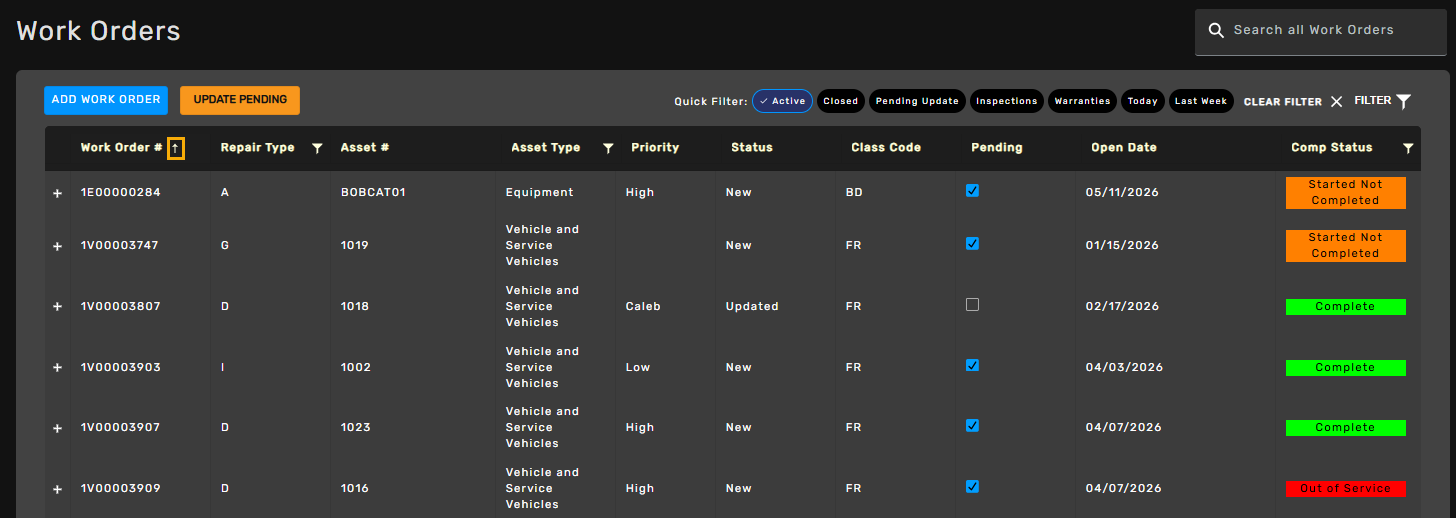Click green Complete badge for 1V00003907
Image resolution: width=1456 pixels, height=518 pixels.
(1346, 428)
